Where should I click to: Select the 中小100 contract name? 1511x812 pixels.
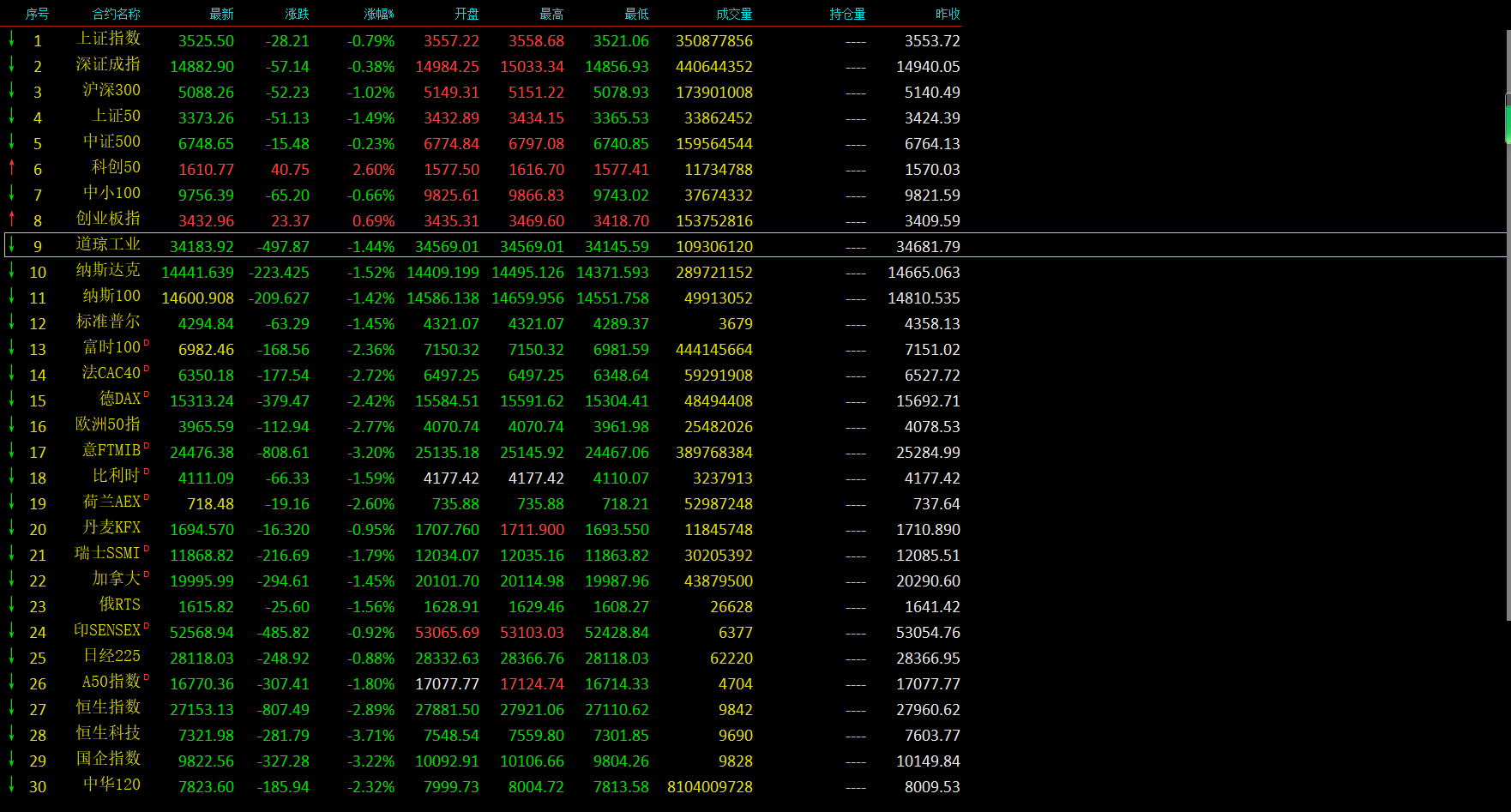111,193
